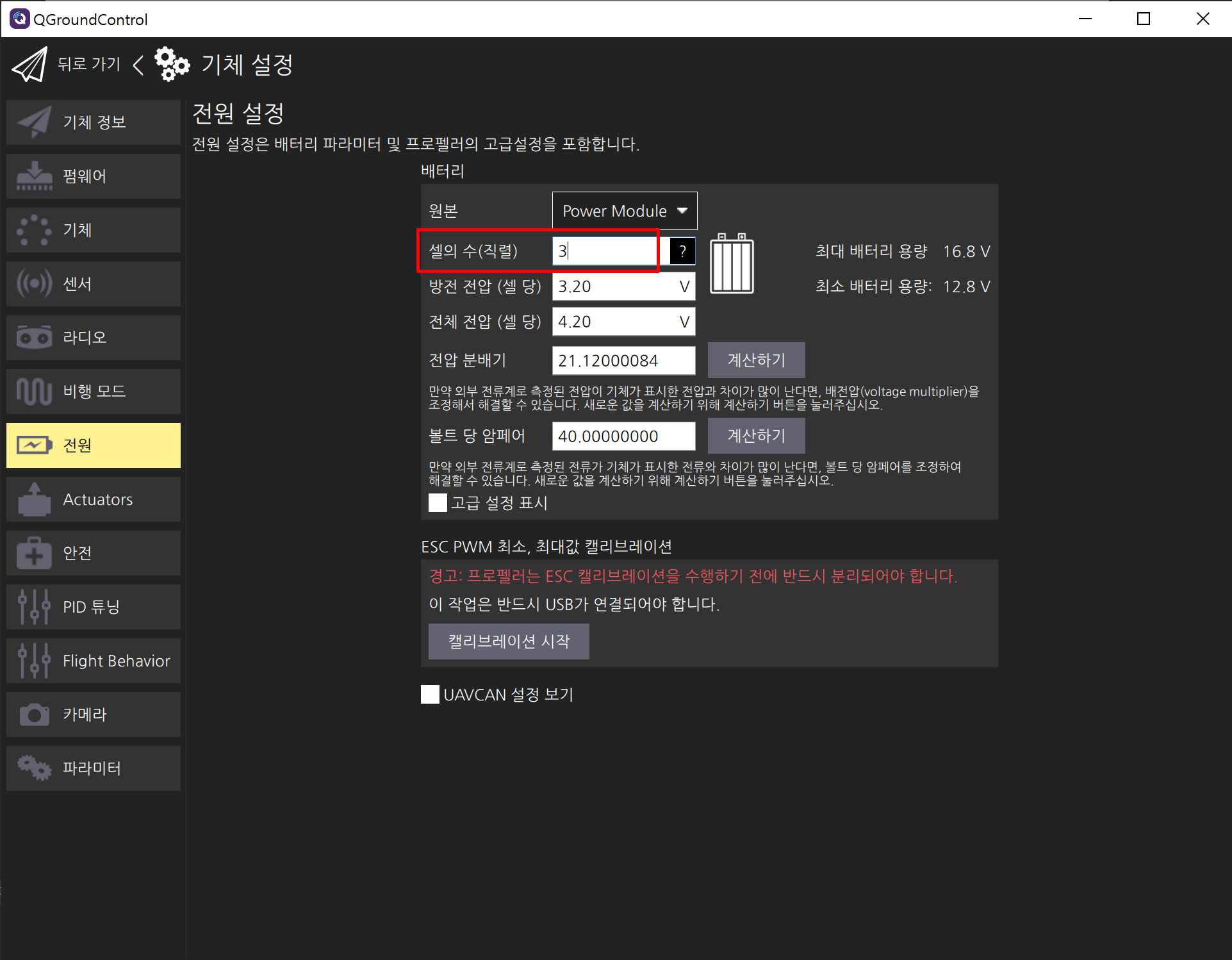
Task: Click 계산하기 next to voltage divider
Action: point(756,360)
